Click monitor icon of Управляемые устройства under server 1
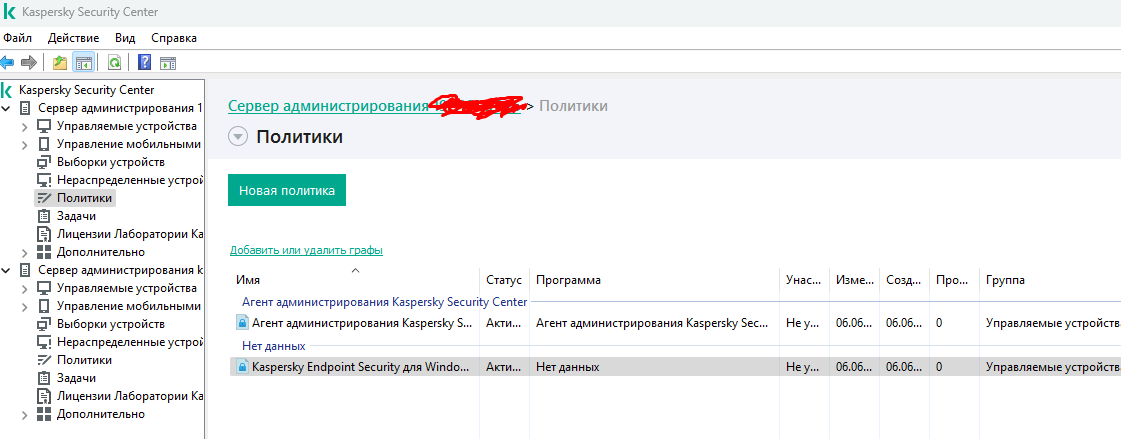Viewport: 1121px width, 439px height. (x=44, y=126)
